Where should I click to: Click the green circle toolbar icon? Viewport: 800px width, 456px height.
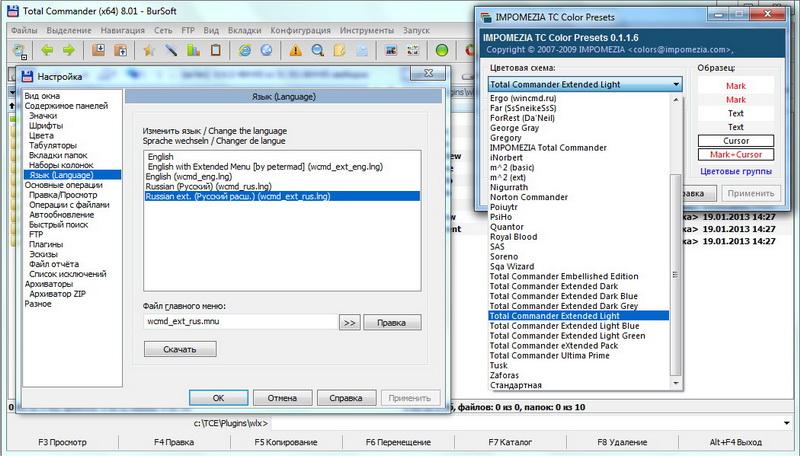coord(442,50)
